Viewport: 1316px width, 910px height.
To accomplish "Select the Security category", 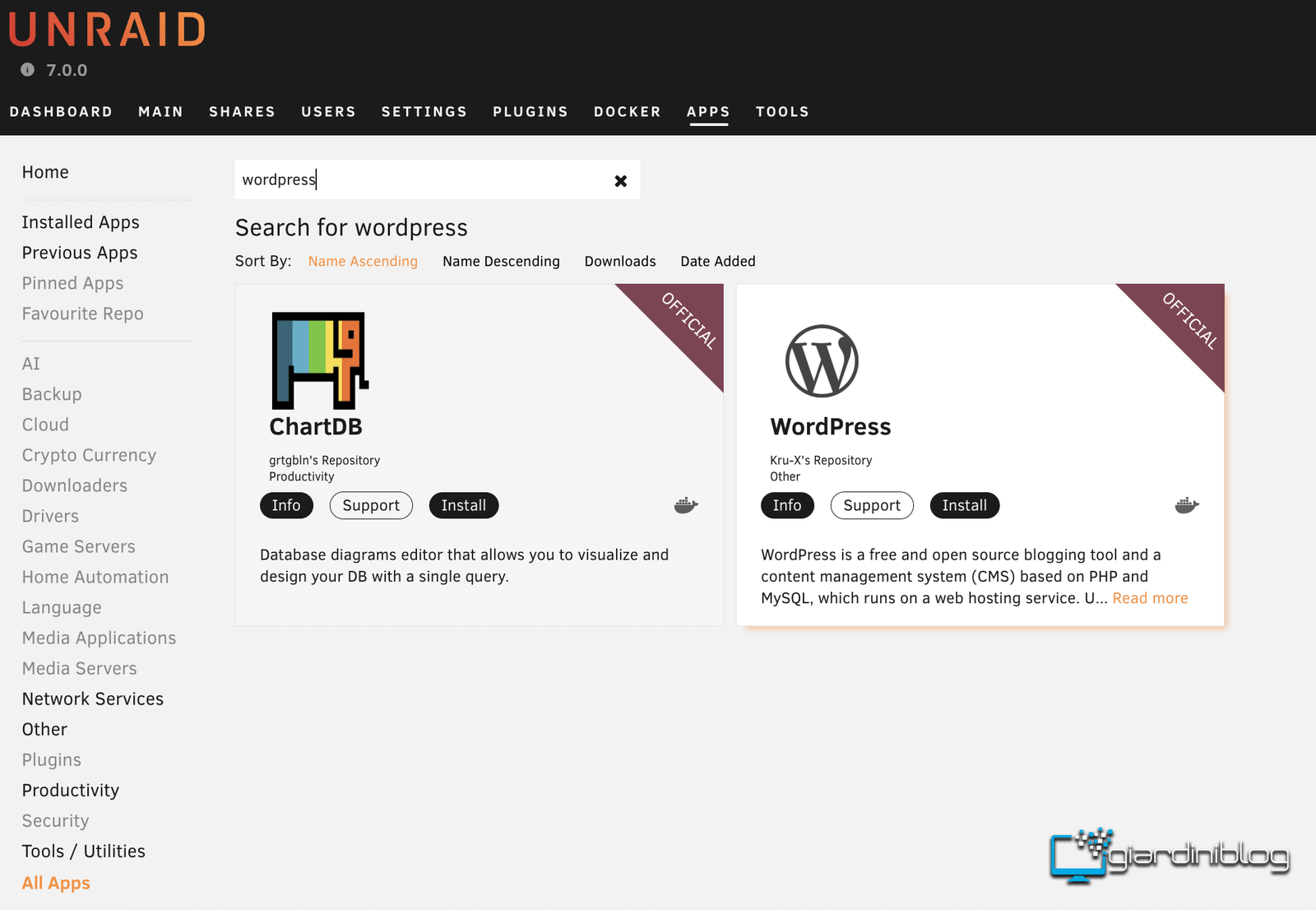I will [55, 821].
